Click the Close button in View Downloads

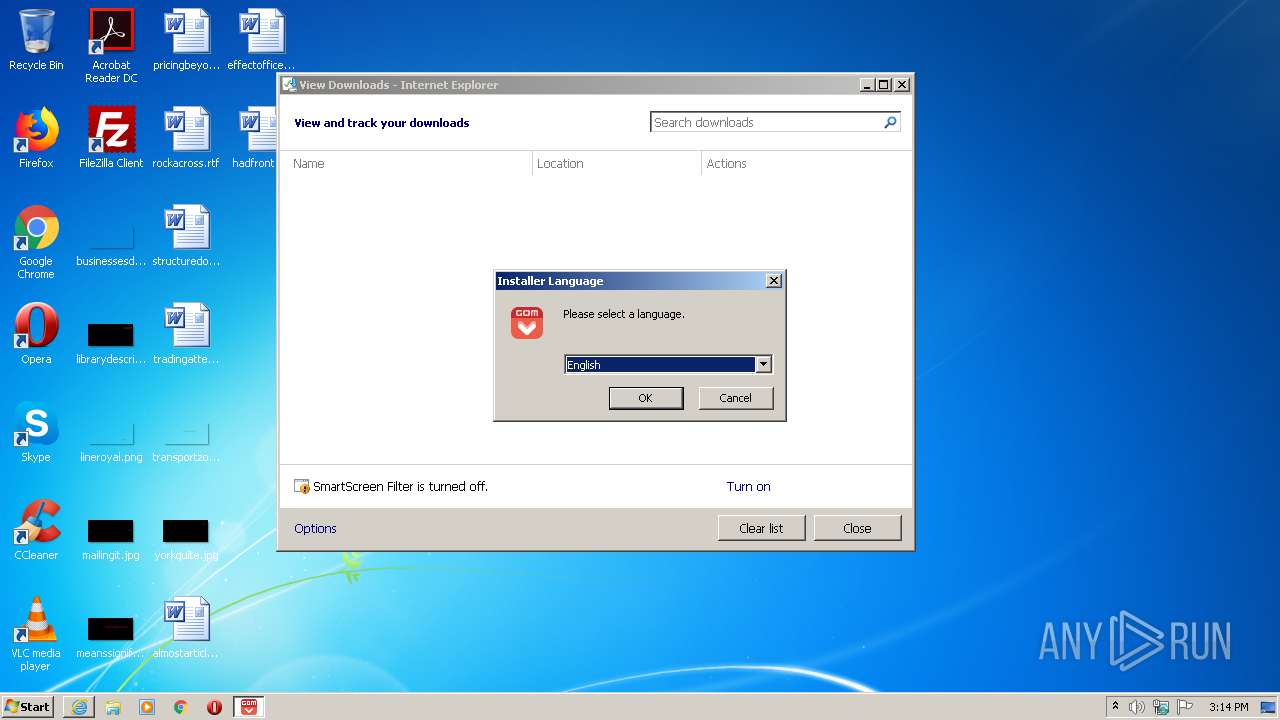coord(857,528)
